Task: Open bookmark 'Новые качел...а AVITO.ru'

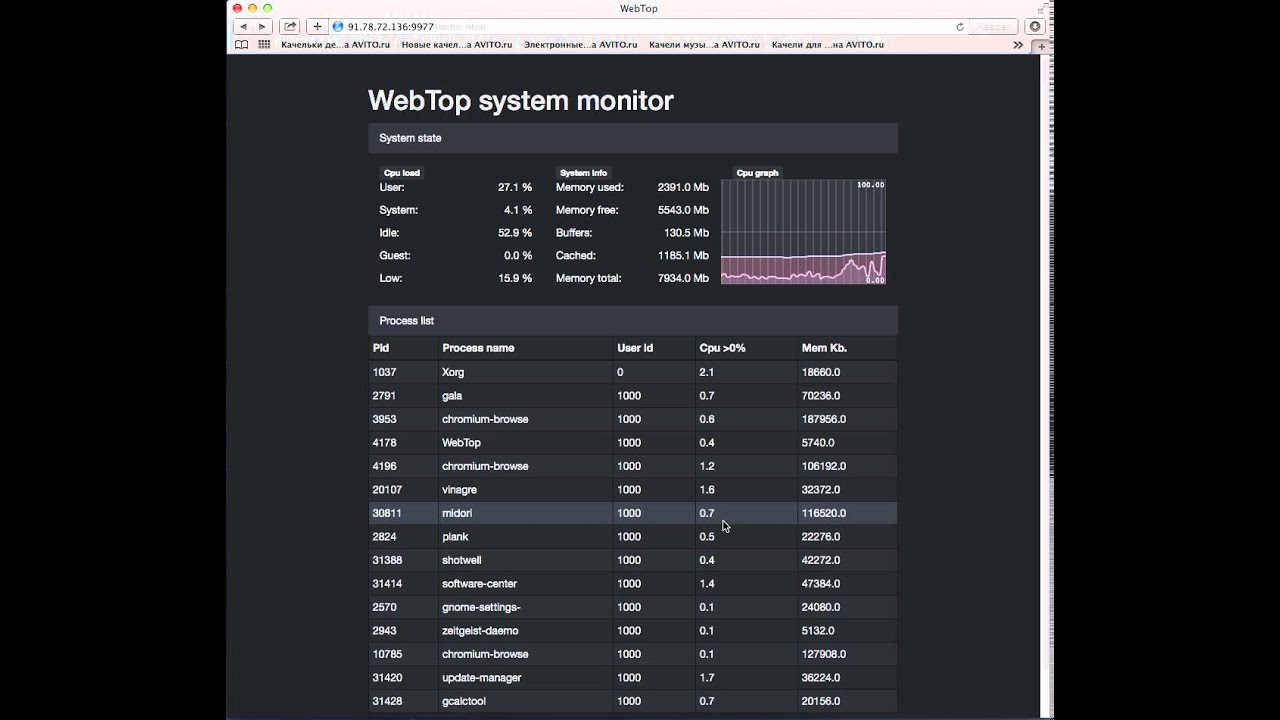Action: 457,45
